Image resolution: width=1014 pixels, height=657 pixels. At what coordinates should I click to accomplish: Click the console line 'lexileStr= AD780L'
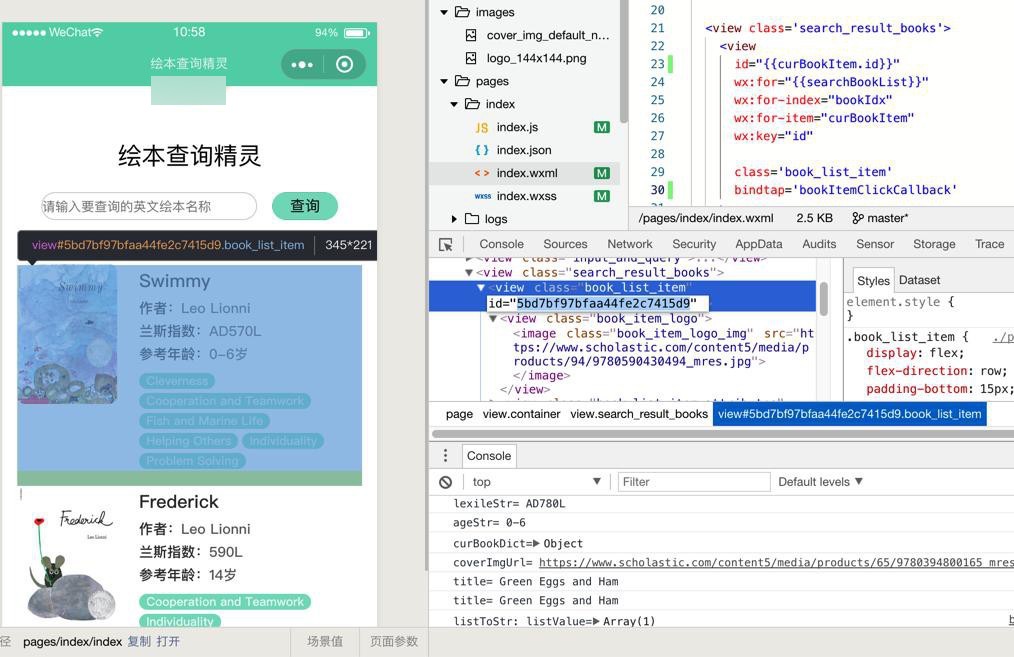click(509, 504)
